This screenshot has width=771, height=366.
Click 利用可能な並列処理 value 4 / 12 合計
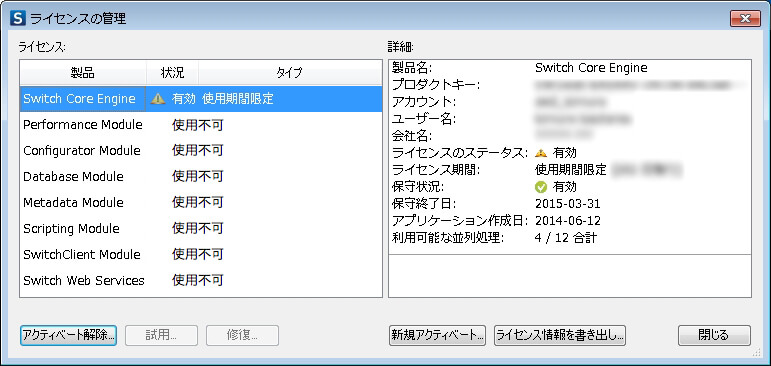point(565,238)
